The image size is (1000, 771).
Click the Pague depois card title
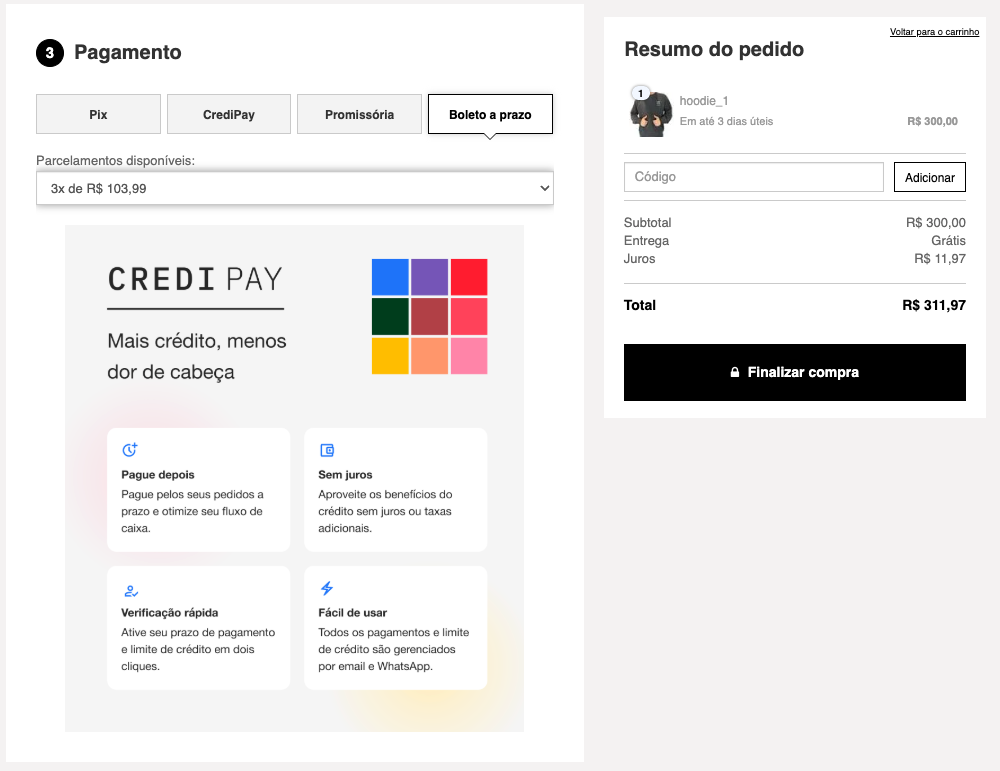point(158,474)
